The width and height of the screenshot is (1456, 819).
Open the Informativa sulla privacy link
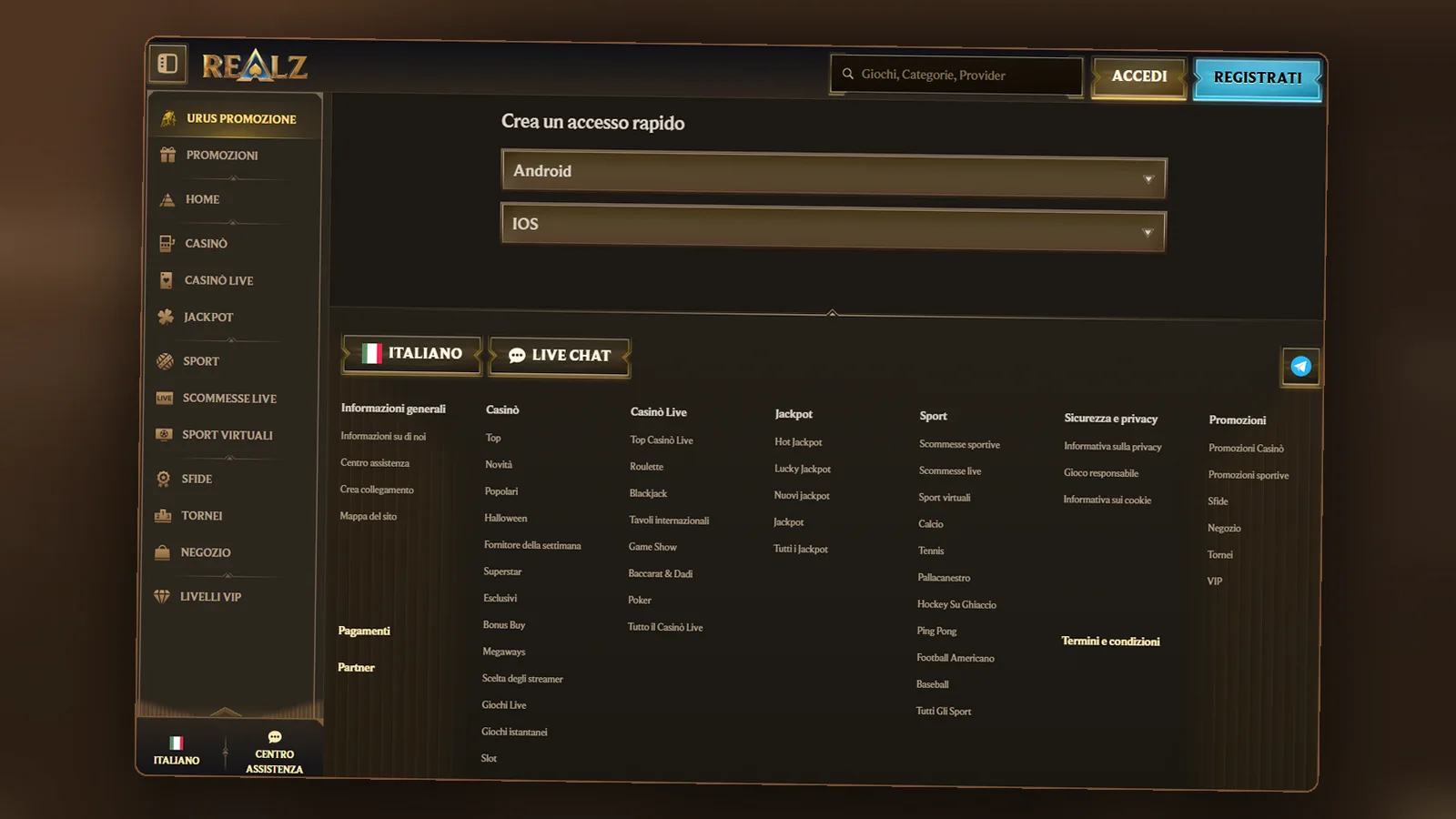click(1113, 447)
